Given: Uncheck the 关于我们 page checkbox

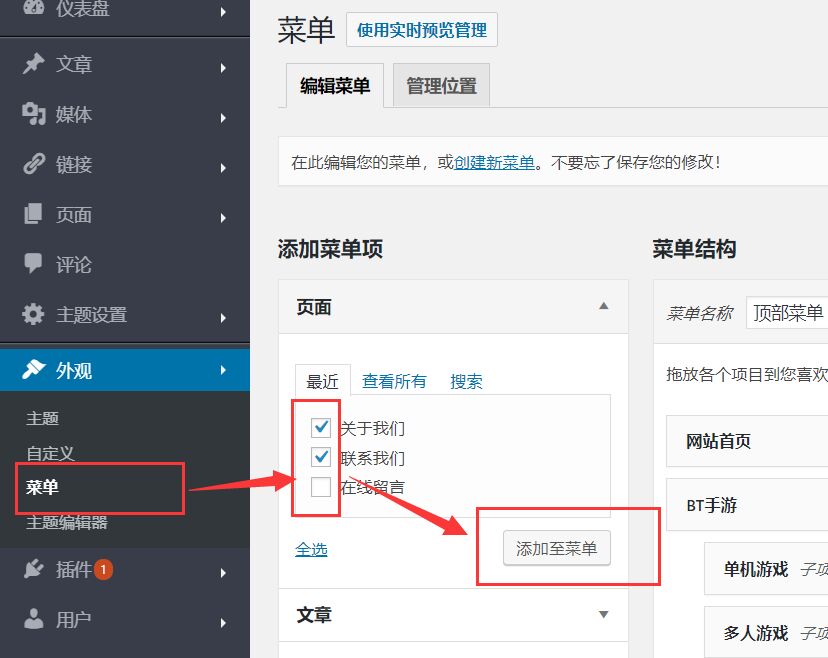Looking at the screenshot, I should coord(321,427).
